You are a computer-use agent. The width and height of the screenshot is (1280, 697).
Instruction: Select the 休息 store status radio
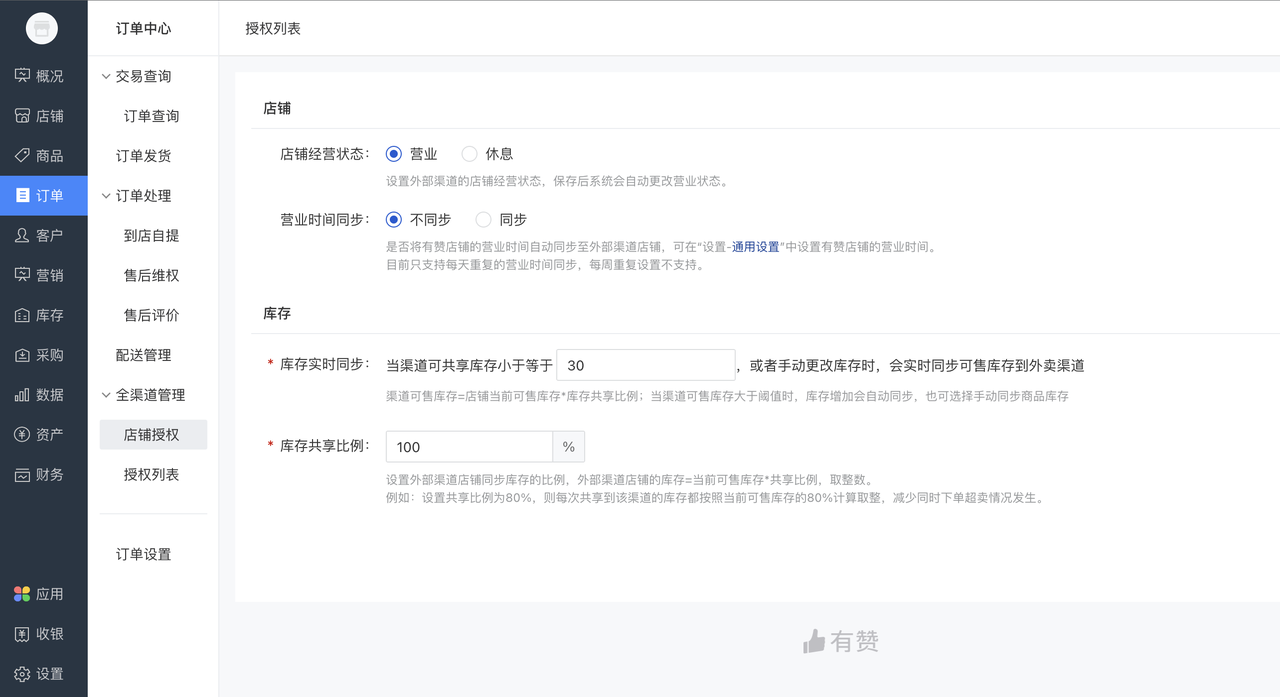coord(469,154)
